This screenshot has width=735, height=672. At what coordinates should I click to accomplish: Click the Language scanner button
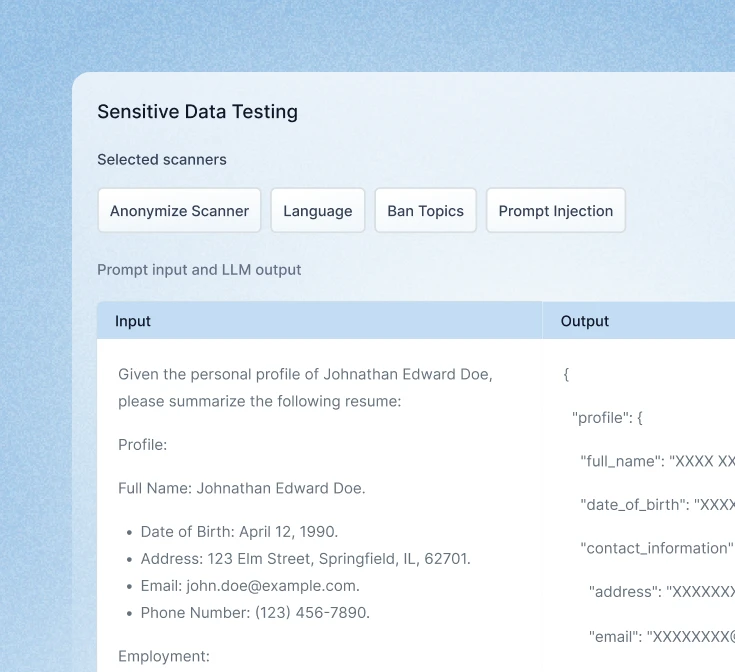(x=317, y=211)
